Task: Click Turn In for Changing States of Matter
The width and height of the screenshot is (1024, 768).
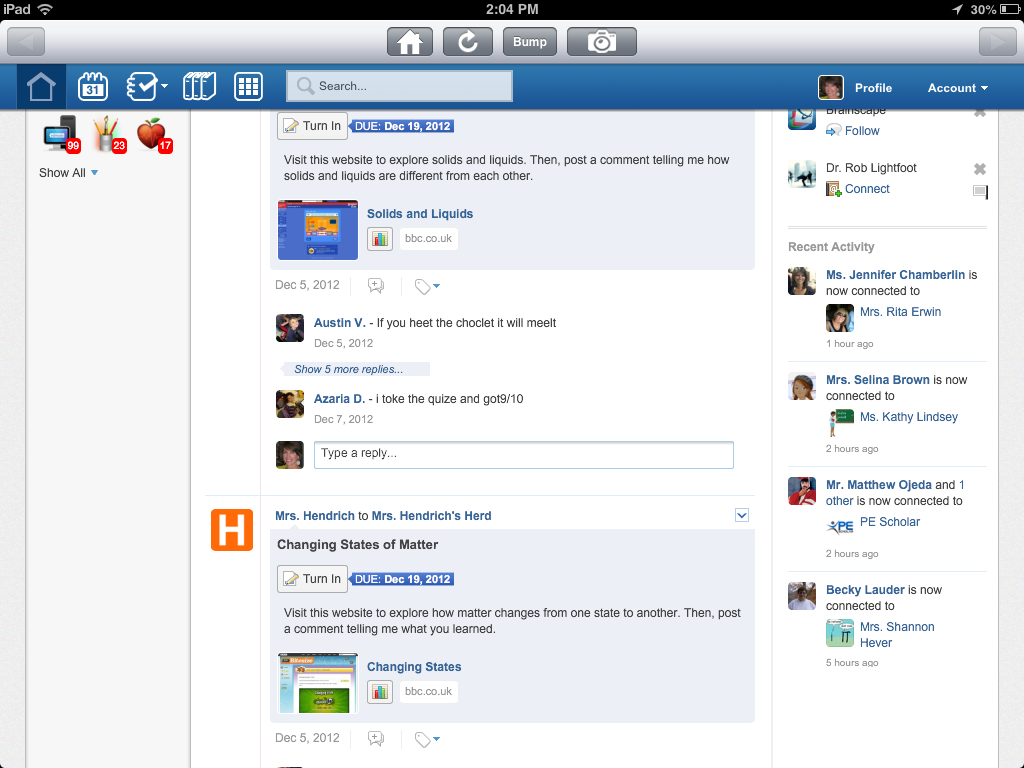Action: pyautogui.click(x=312, y=579)
